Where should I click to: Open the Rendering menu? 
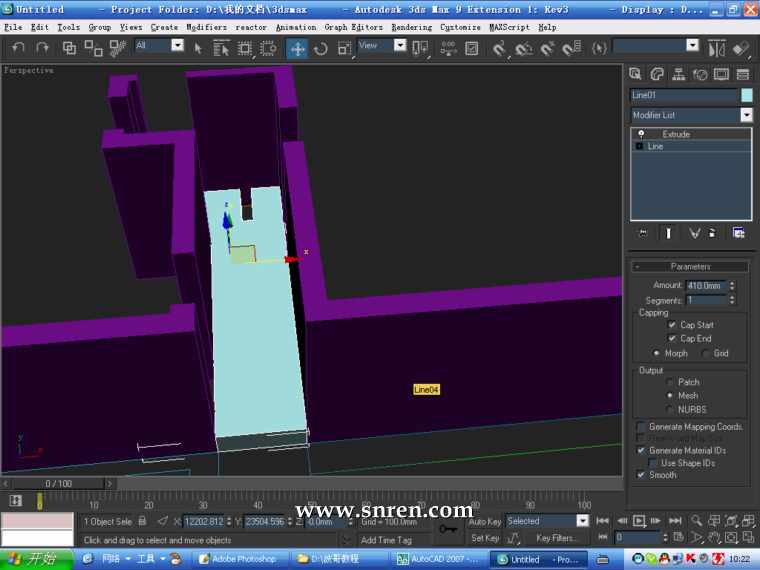[x=411, y=27]
